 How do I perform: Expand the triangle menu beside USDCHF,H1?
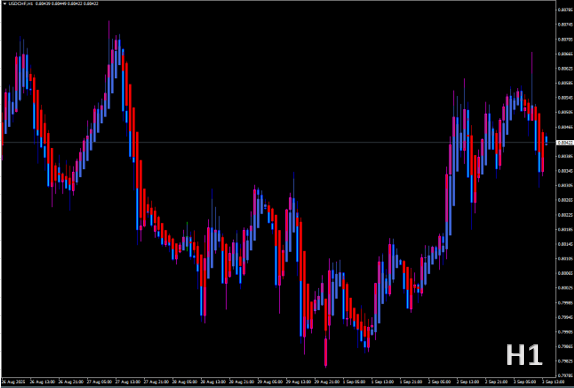point(4,4)
